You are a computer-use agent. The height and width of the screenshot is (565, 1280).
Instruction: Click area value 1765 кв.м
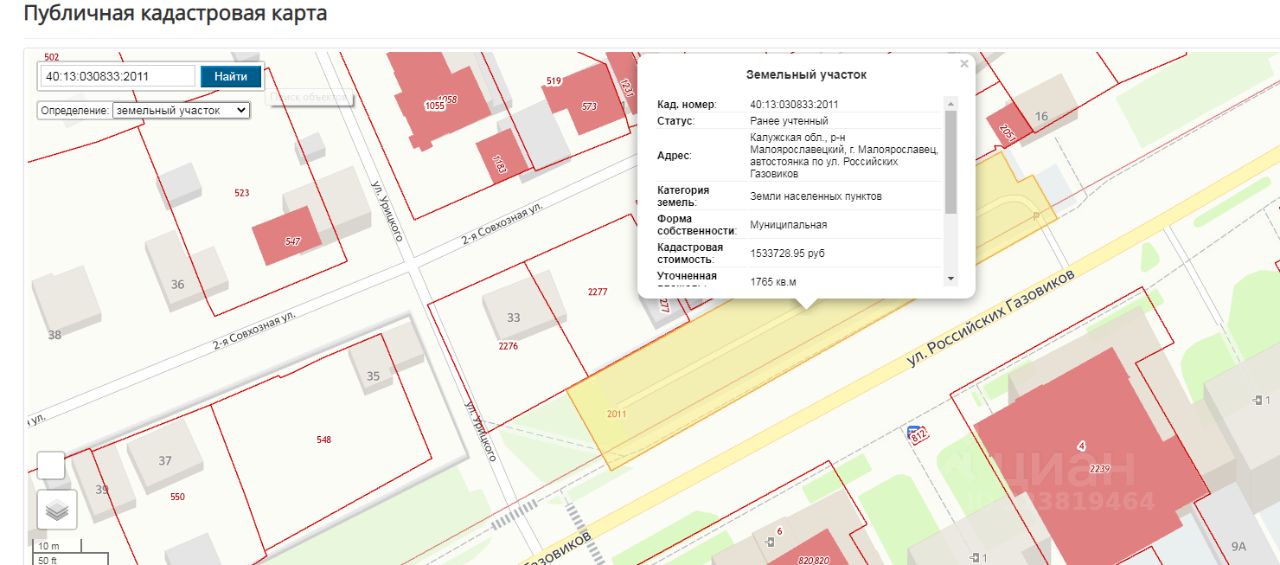(x=773, y=282)
